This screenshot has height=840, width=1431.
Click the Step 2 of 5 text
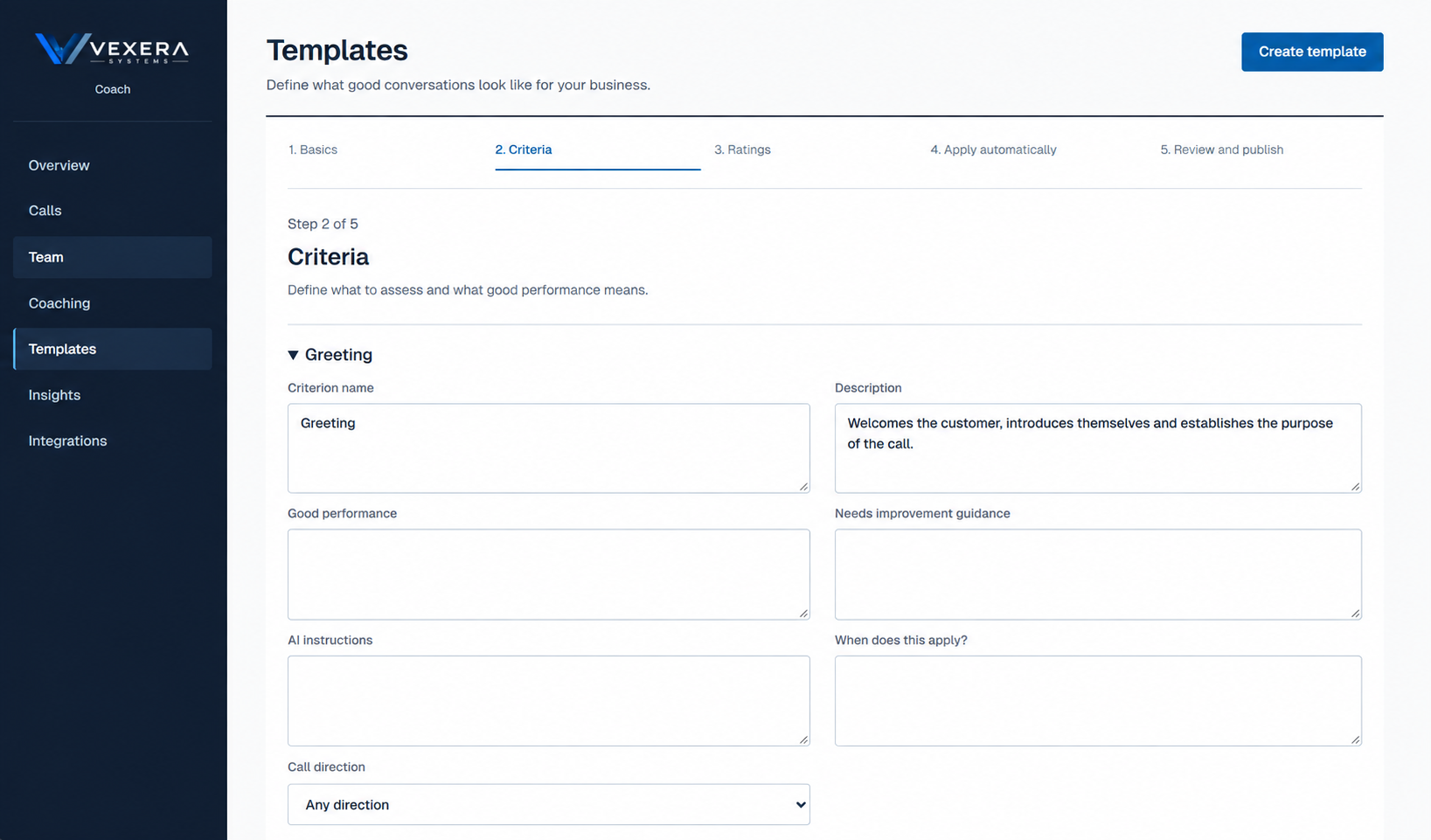(x=323, y=224)
